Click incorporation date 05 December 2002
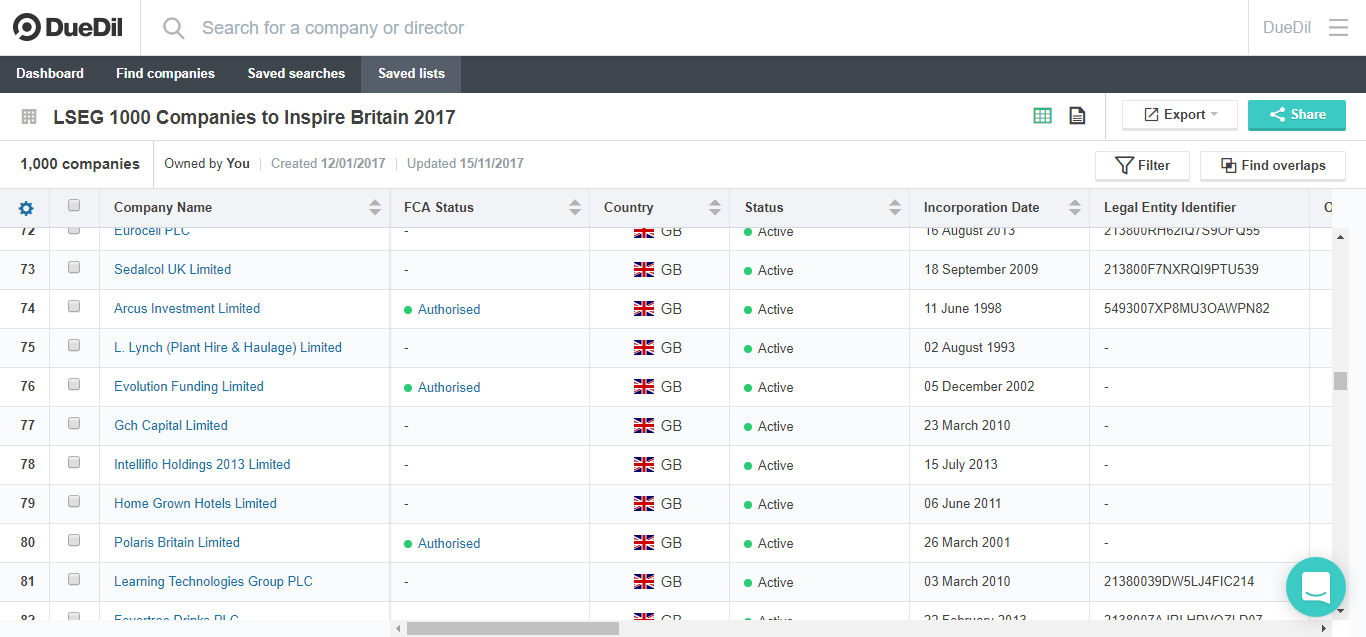The image size is (1366, 637). point(979,387)
